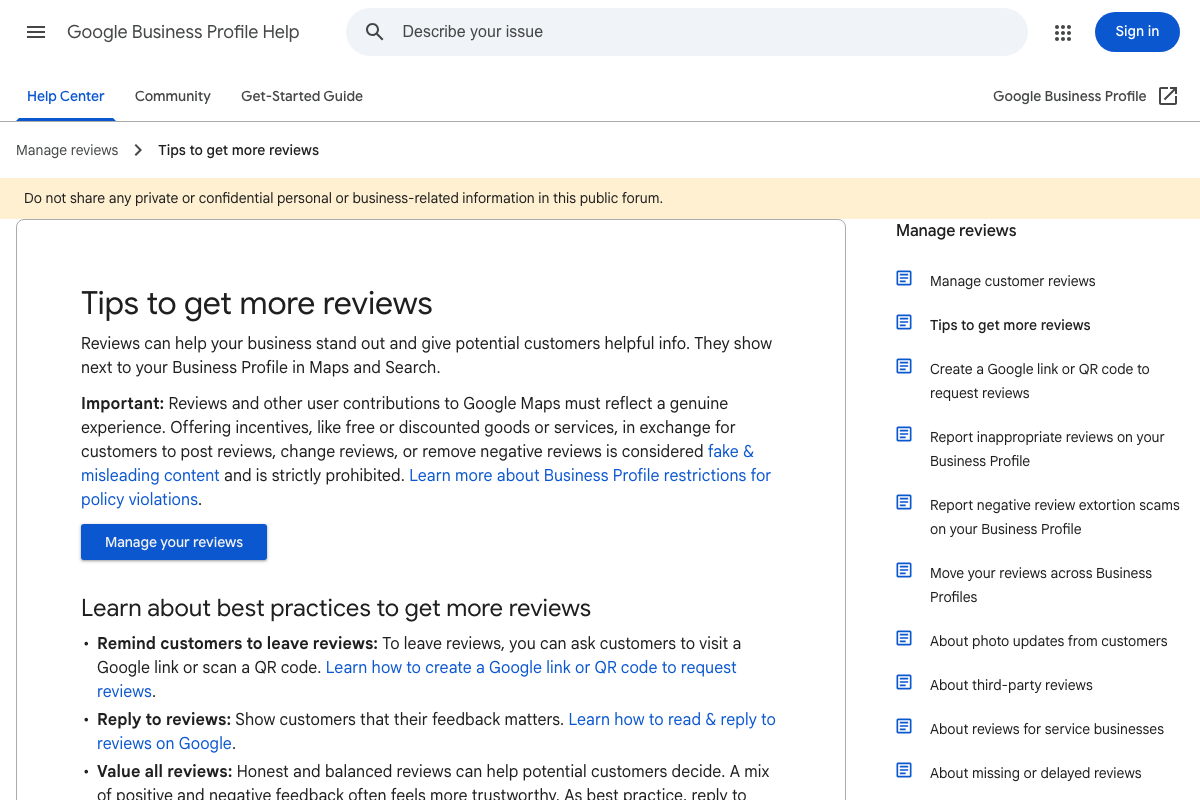The width and height of the screenshot is (1200, 800).
Task: Click article icon beside Create a Google link or QR code
Action: [x=904, y=366]
